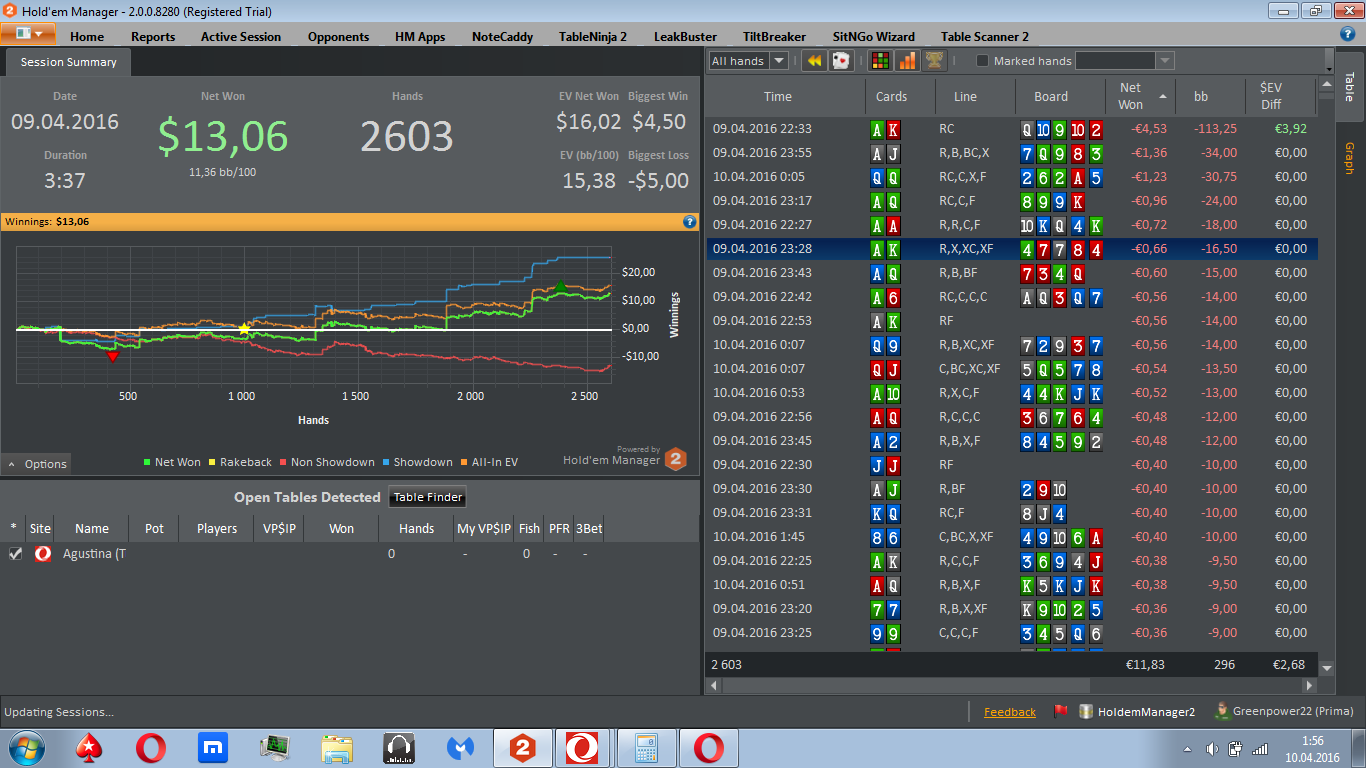
Task: Open the SitNGo Wizard tab
Action: (873, 36)
